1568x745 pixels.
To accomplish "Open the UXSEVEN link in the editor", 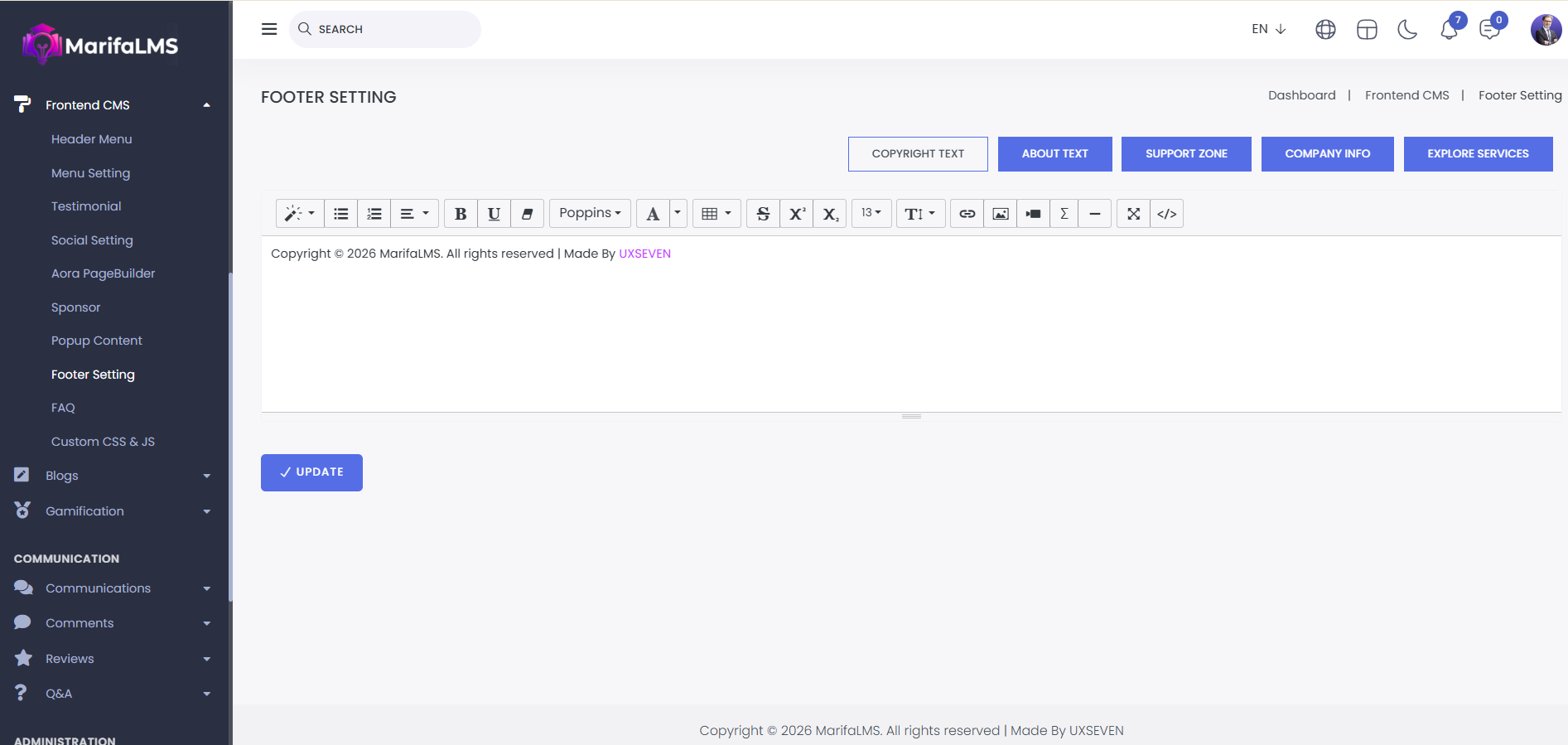I will 644,254.
